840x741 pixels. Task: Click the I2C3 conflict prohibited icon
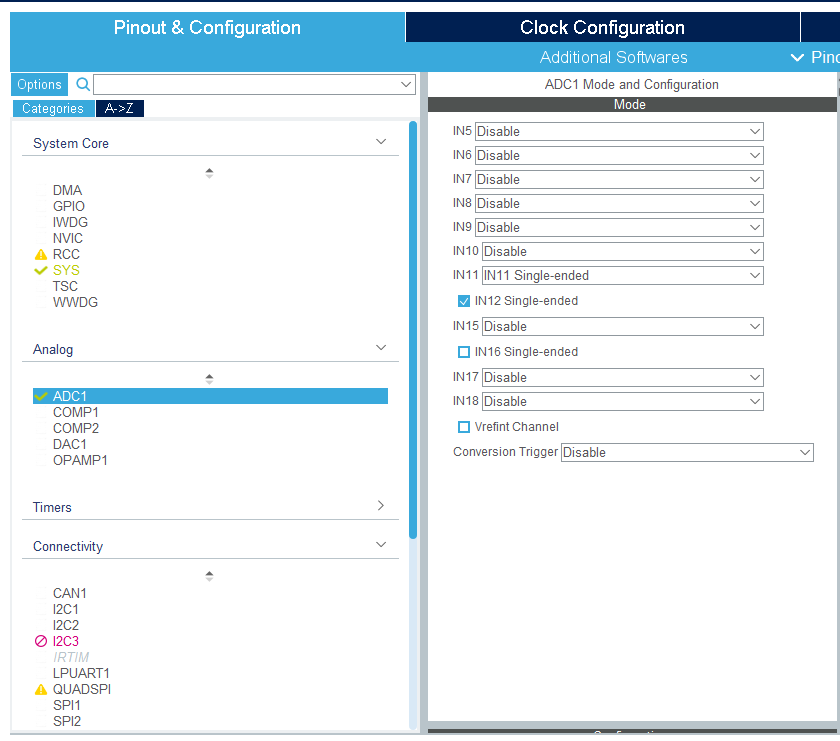click(41, 641)
